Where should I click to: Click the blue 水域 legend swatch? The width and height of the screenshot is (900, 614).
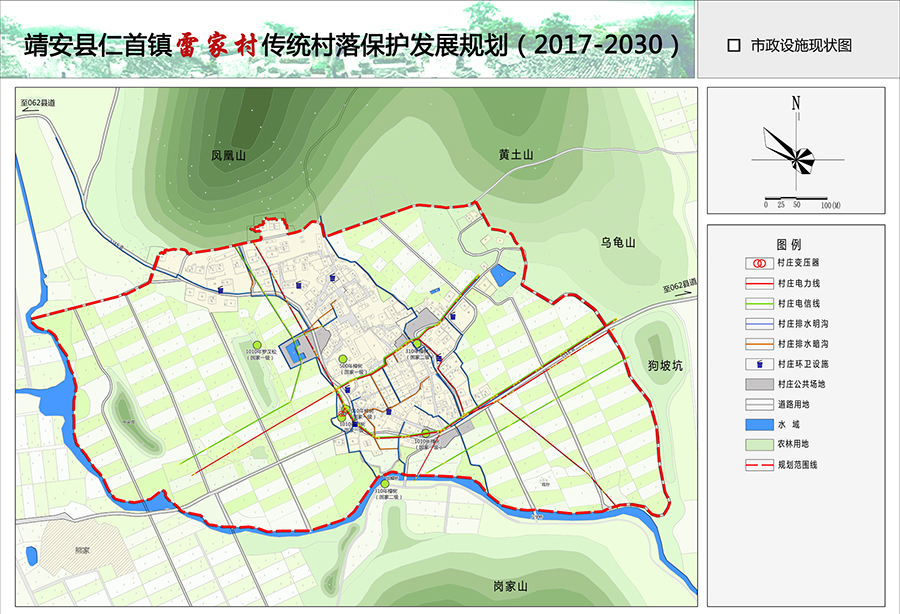click(759, 425)
